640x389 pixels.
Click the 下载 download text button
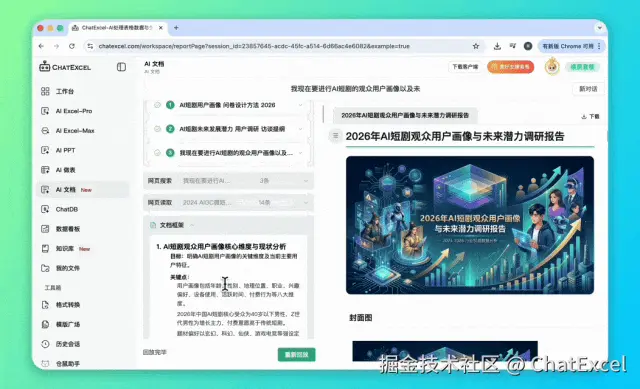(x=594, y=117)
